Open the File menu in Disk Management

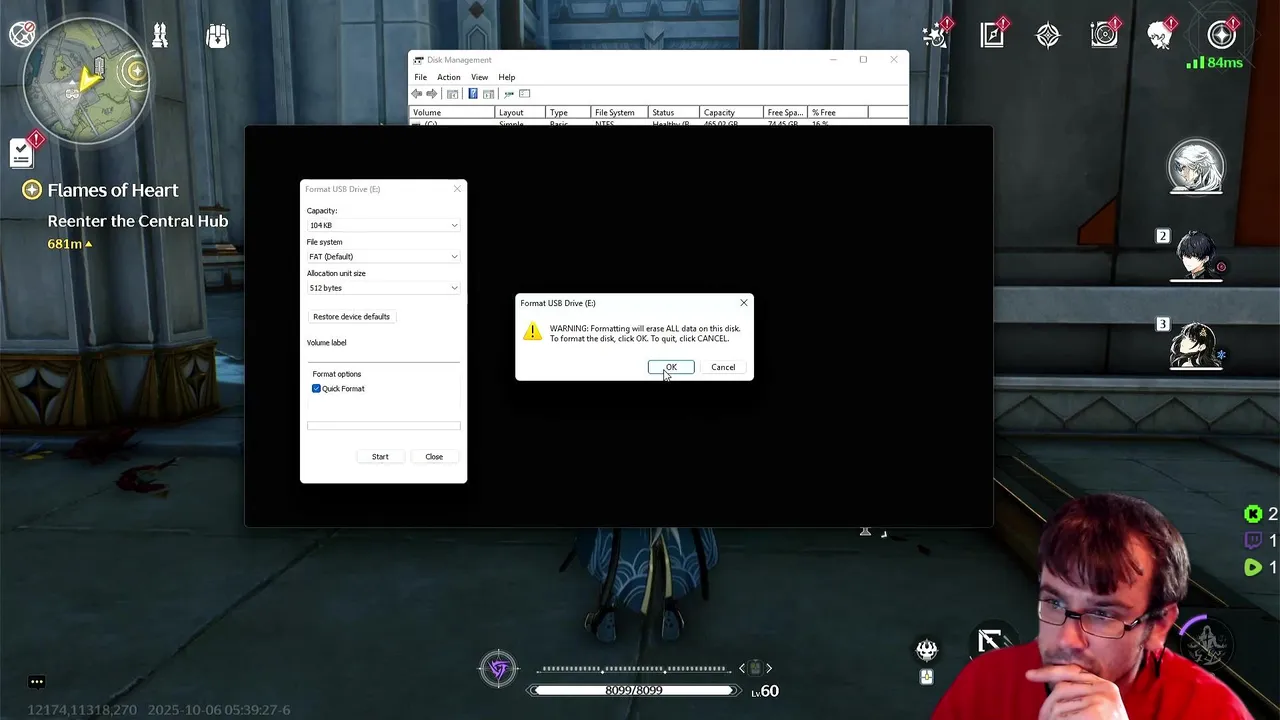click(x=421, y=77)
